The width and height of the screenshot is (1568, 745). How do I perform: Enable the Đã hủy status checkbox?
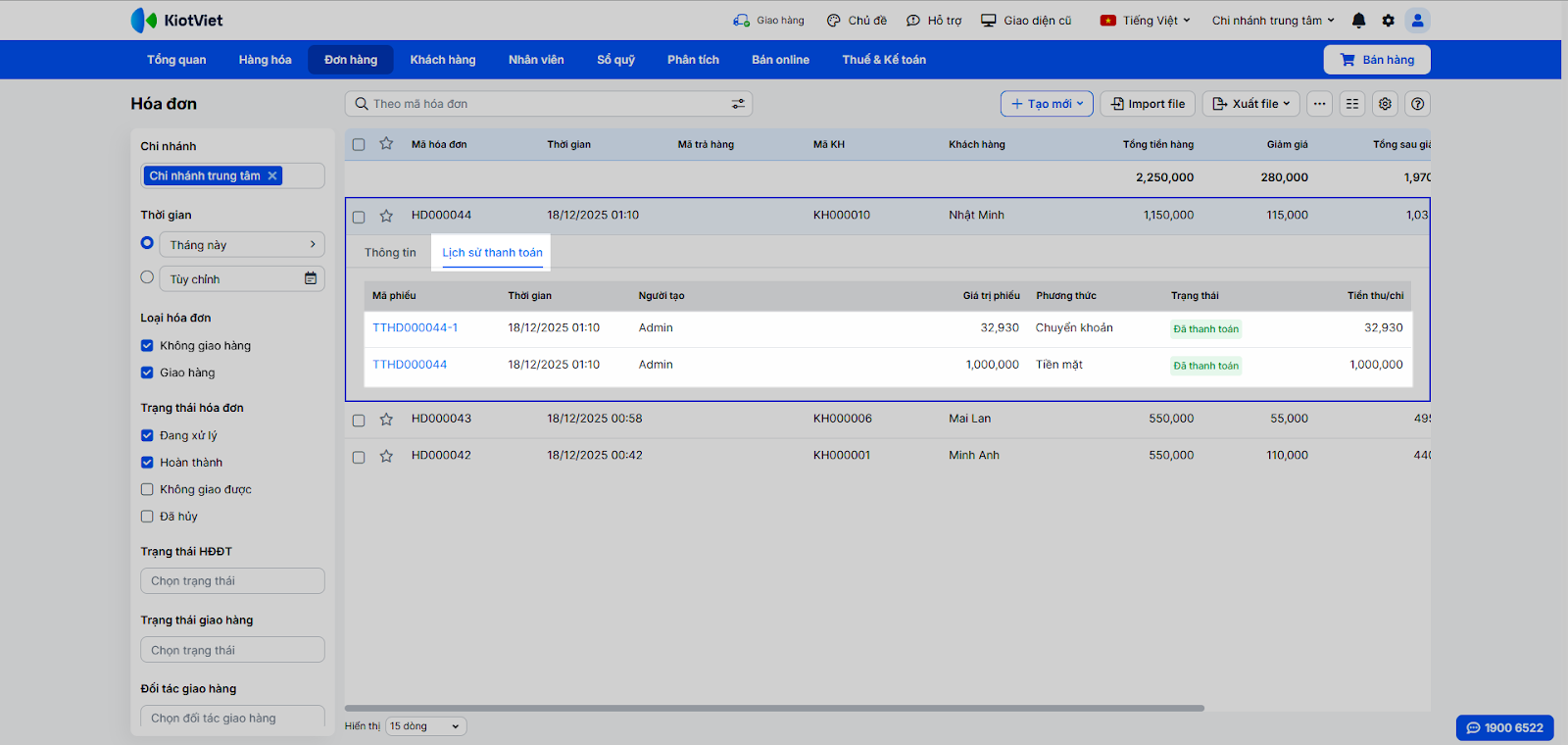click(x=147, y=517)
